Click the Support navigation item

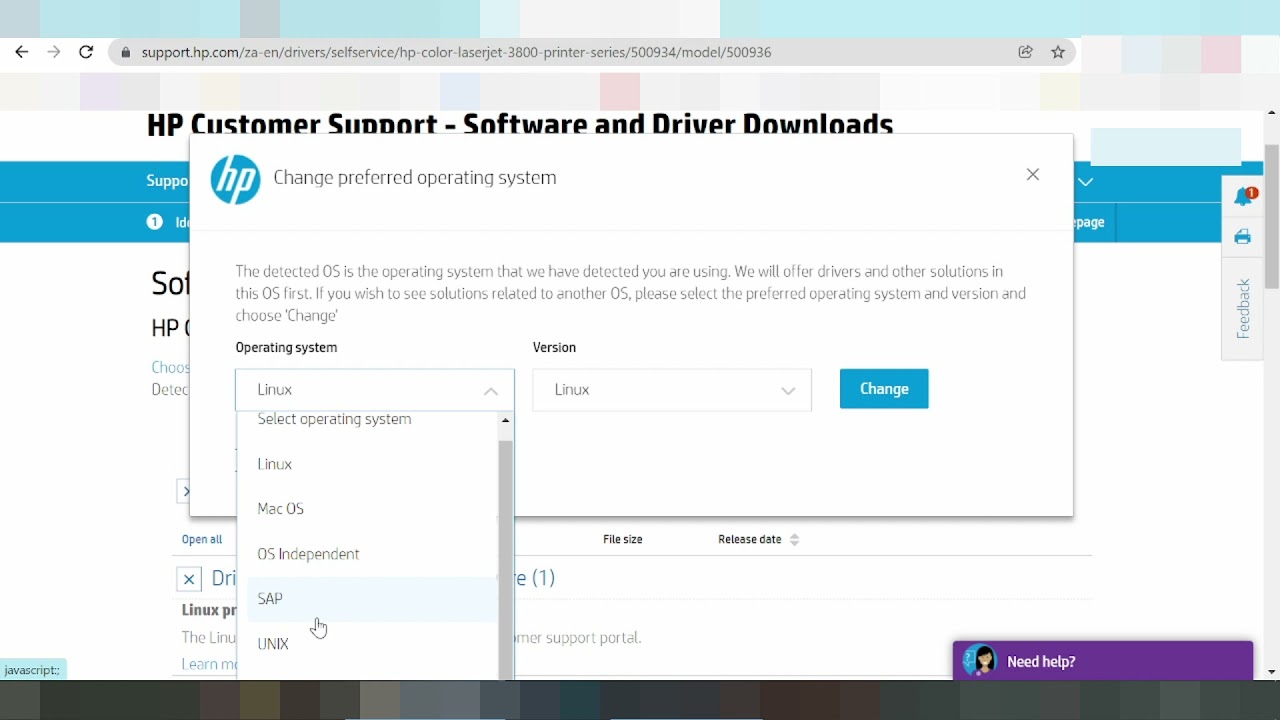point(167,181)
